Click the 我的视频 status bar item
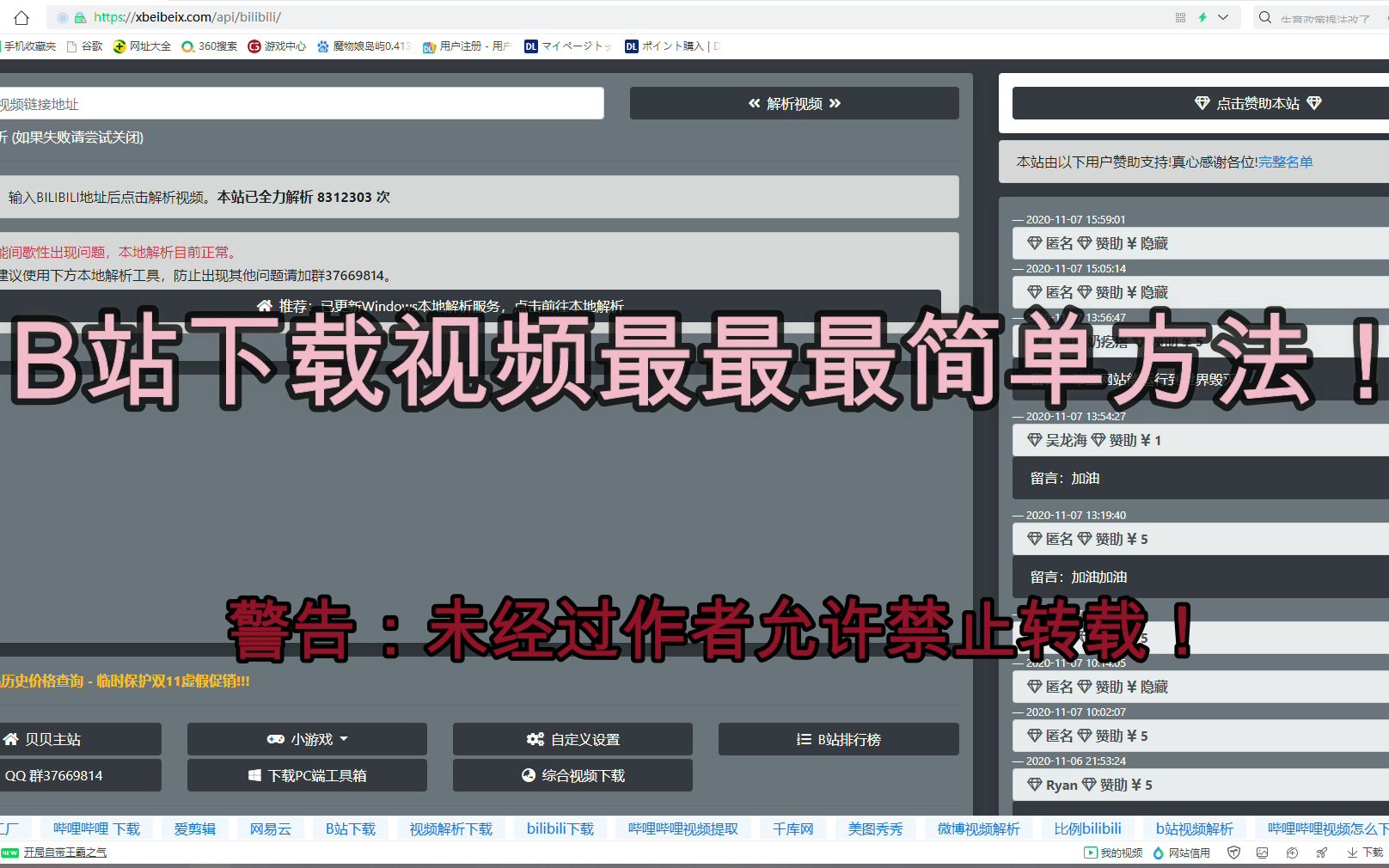This screenshot has height=868, width=1389. coord(1113,853)
